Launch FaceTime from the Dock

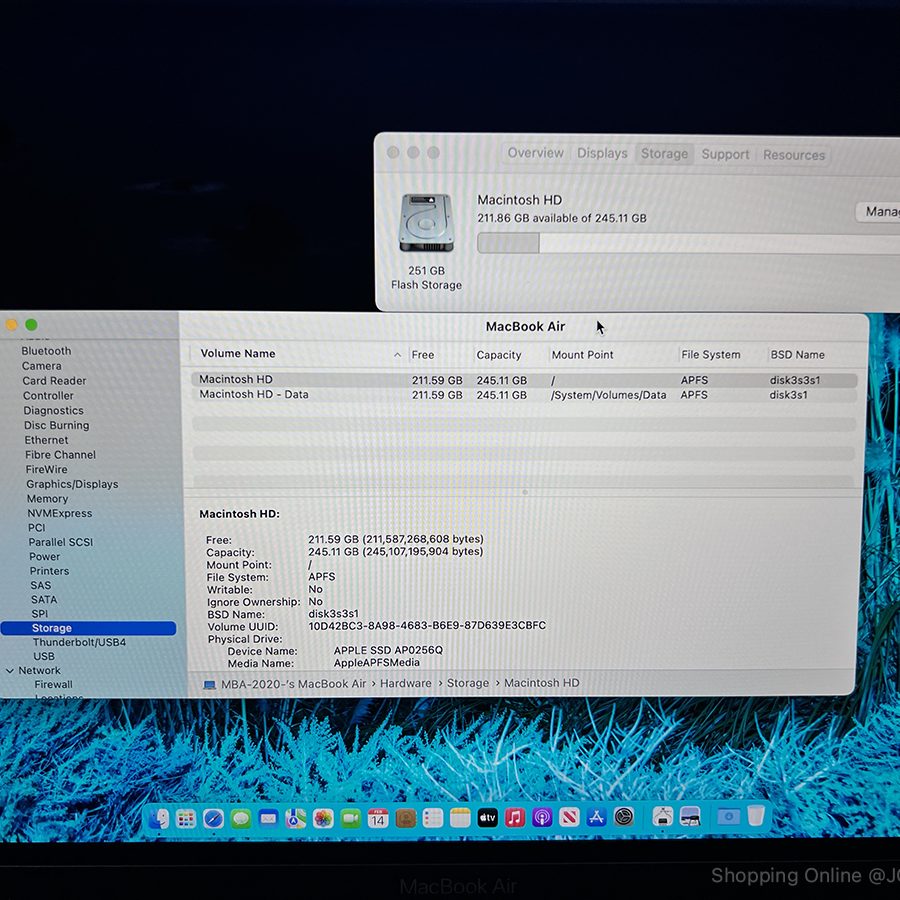click(351, 818)
